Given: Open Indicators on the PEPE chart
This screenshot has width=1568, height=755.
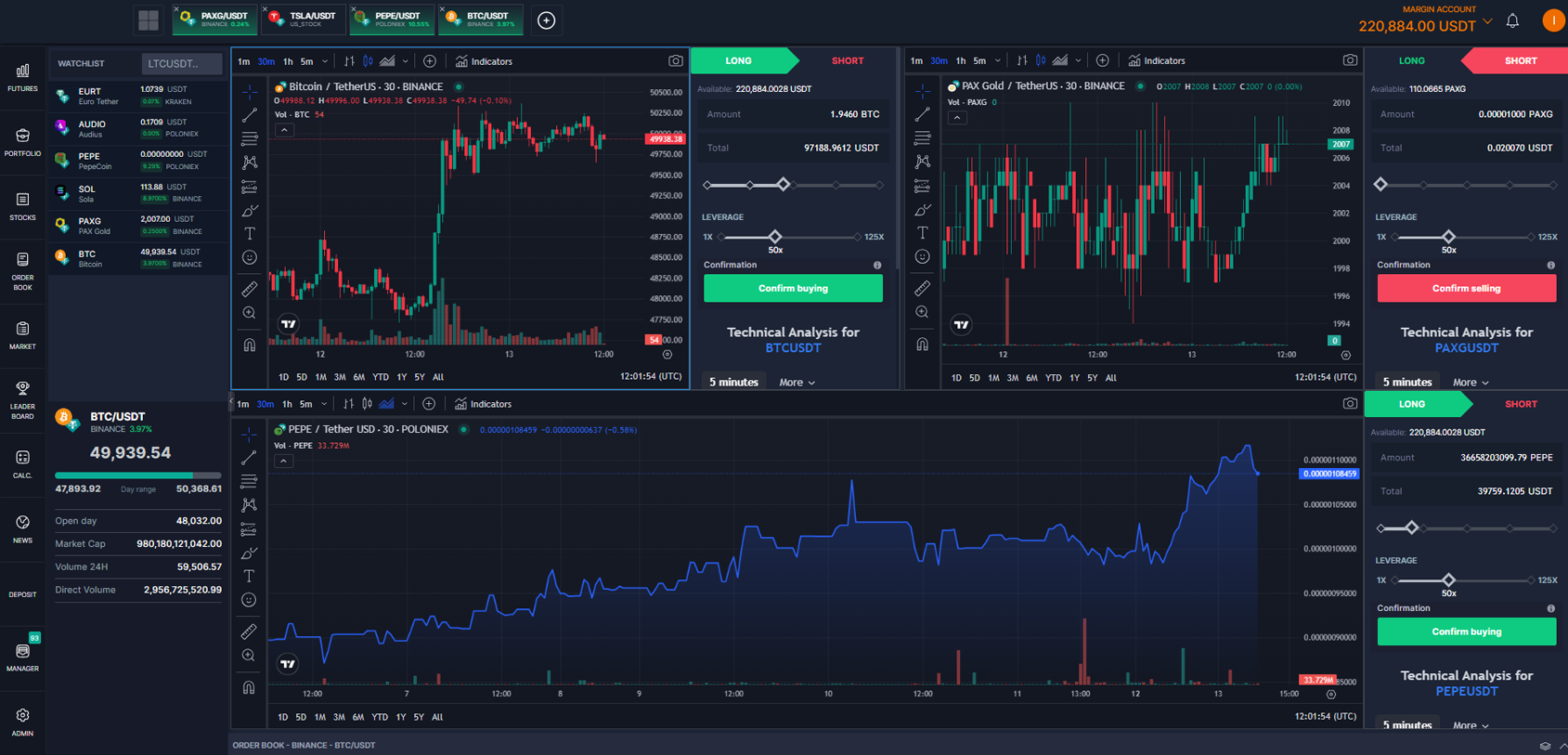Looking at the screenshot, I should (483, 404).
